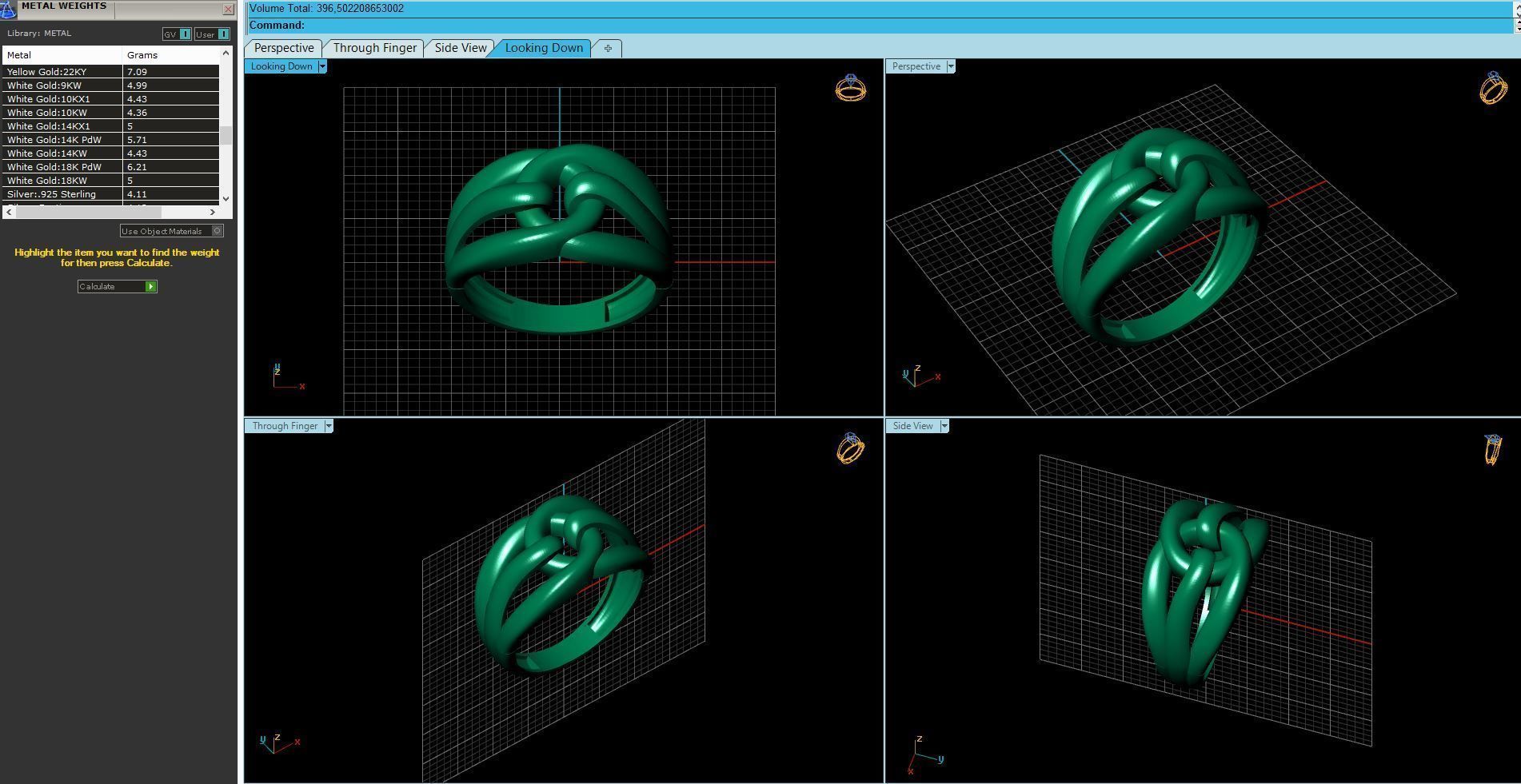Click the scroll up arrow of metal list

[x=226, y=53]
